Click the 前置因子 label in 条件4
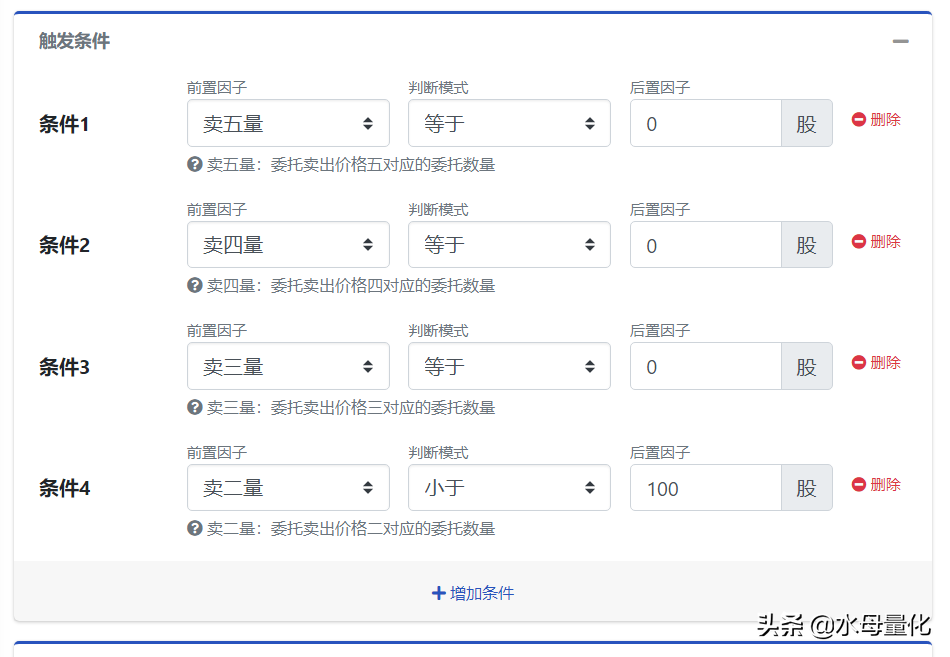This screenshot has height=657, width=950. pyautogui.click(x=217, y=453)
